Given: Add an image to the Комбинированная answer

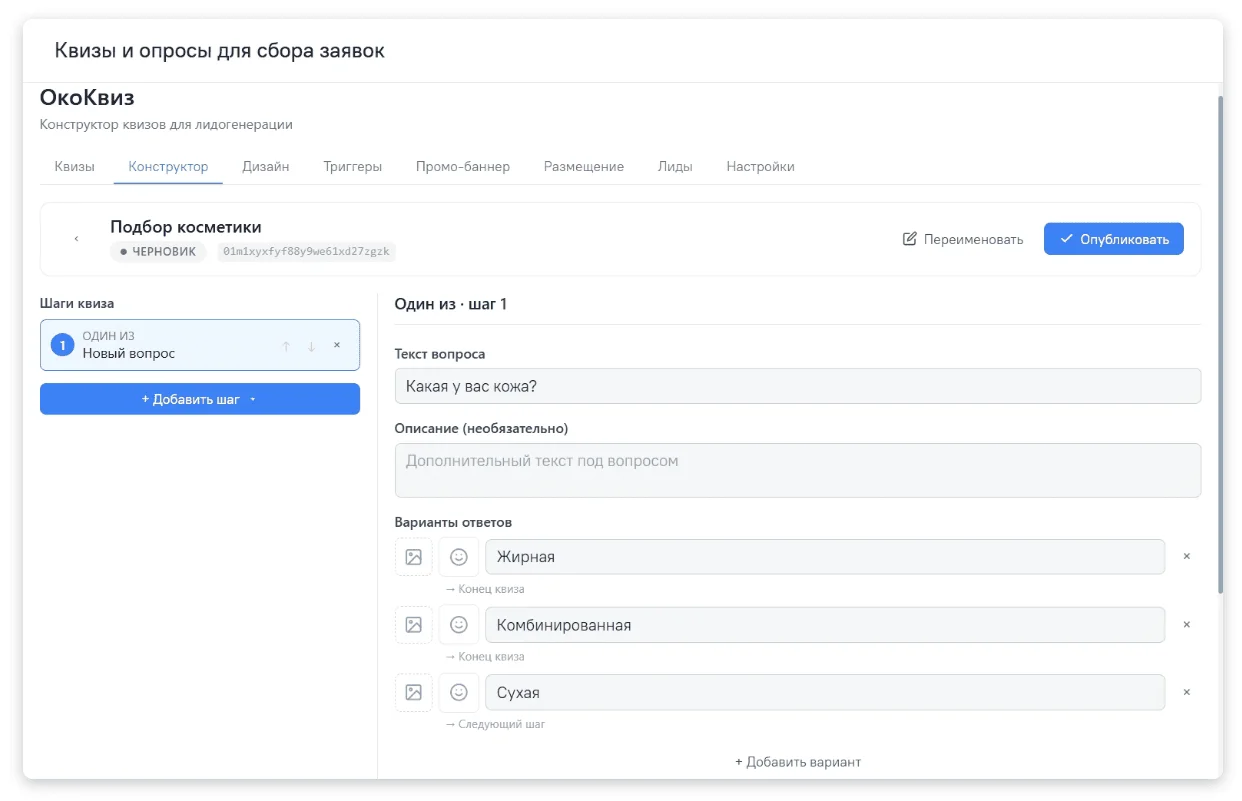Looking at the screenshot, I should 414,625.
